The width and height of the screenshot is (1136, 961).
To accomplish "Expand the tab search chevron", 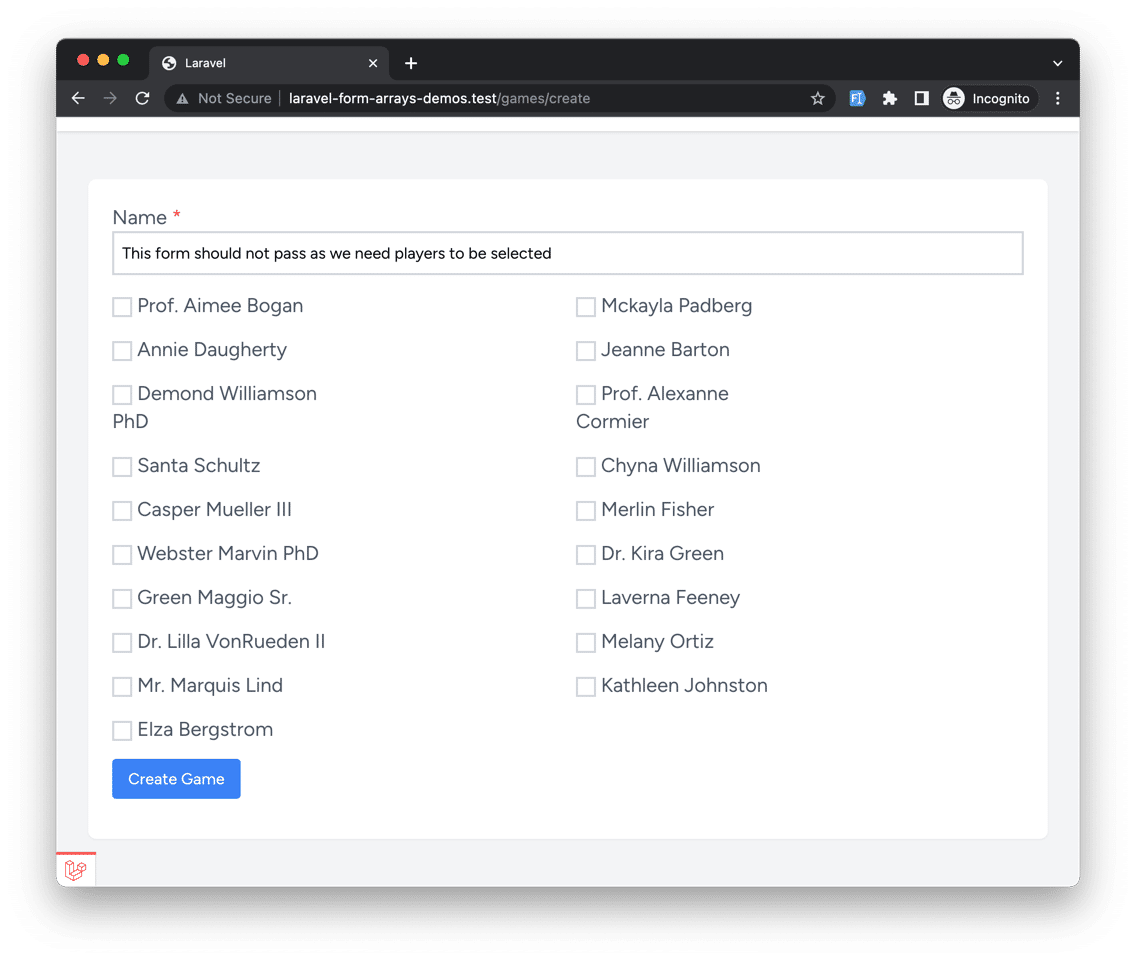I will (1057, 63).
